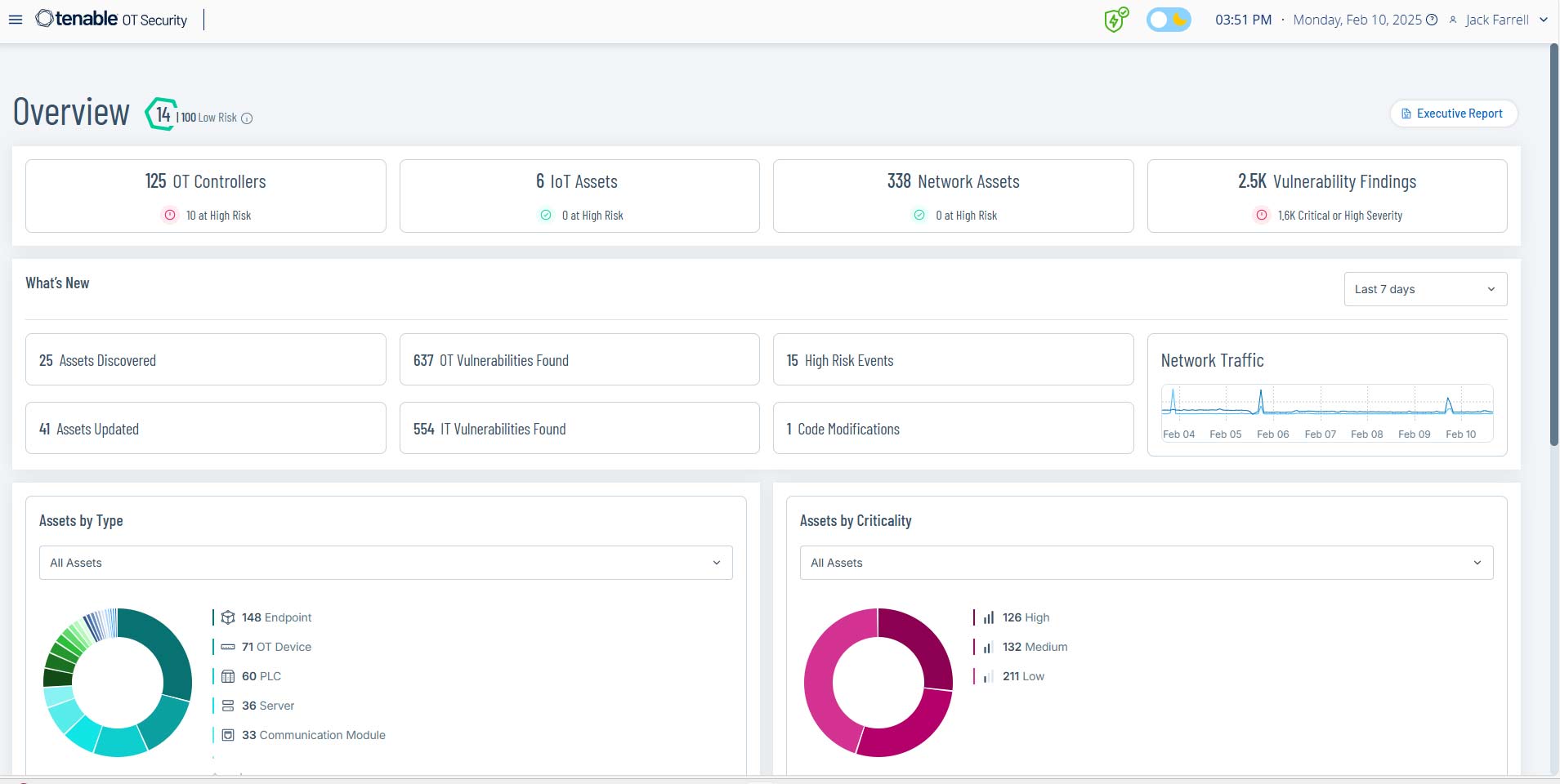Click the Endpoint cube icon in the legend
The width and height of the screenshot is (1560, 784).
coord(228,617)
